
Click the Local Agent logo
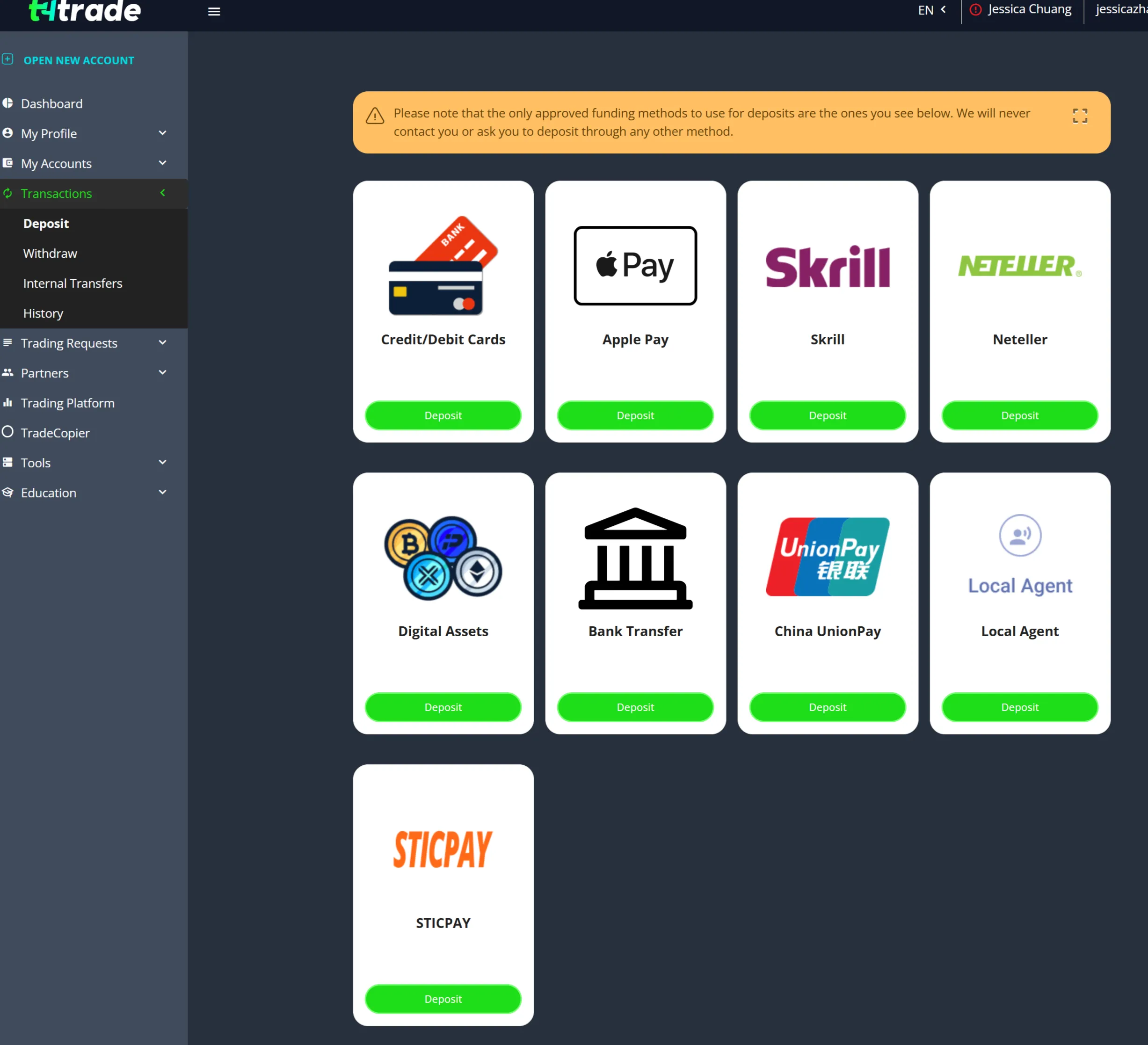click(1020, 555)
